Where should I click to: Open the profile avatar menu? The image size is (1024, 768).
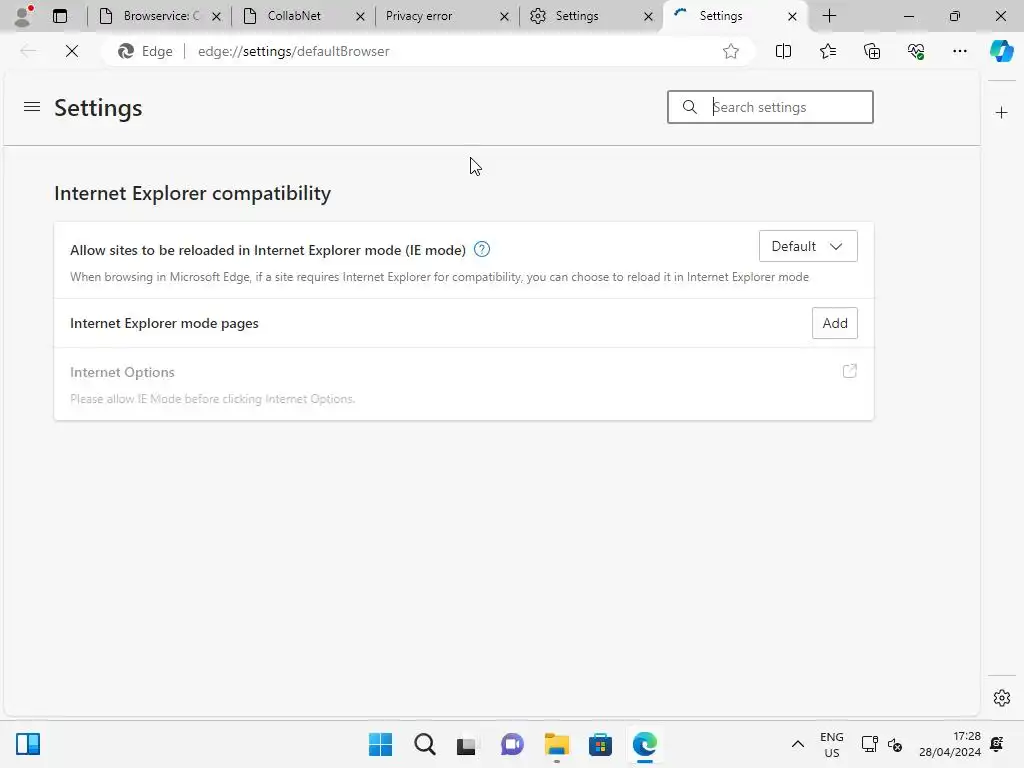[24, 16]
